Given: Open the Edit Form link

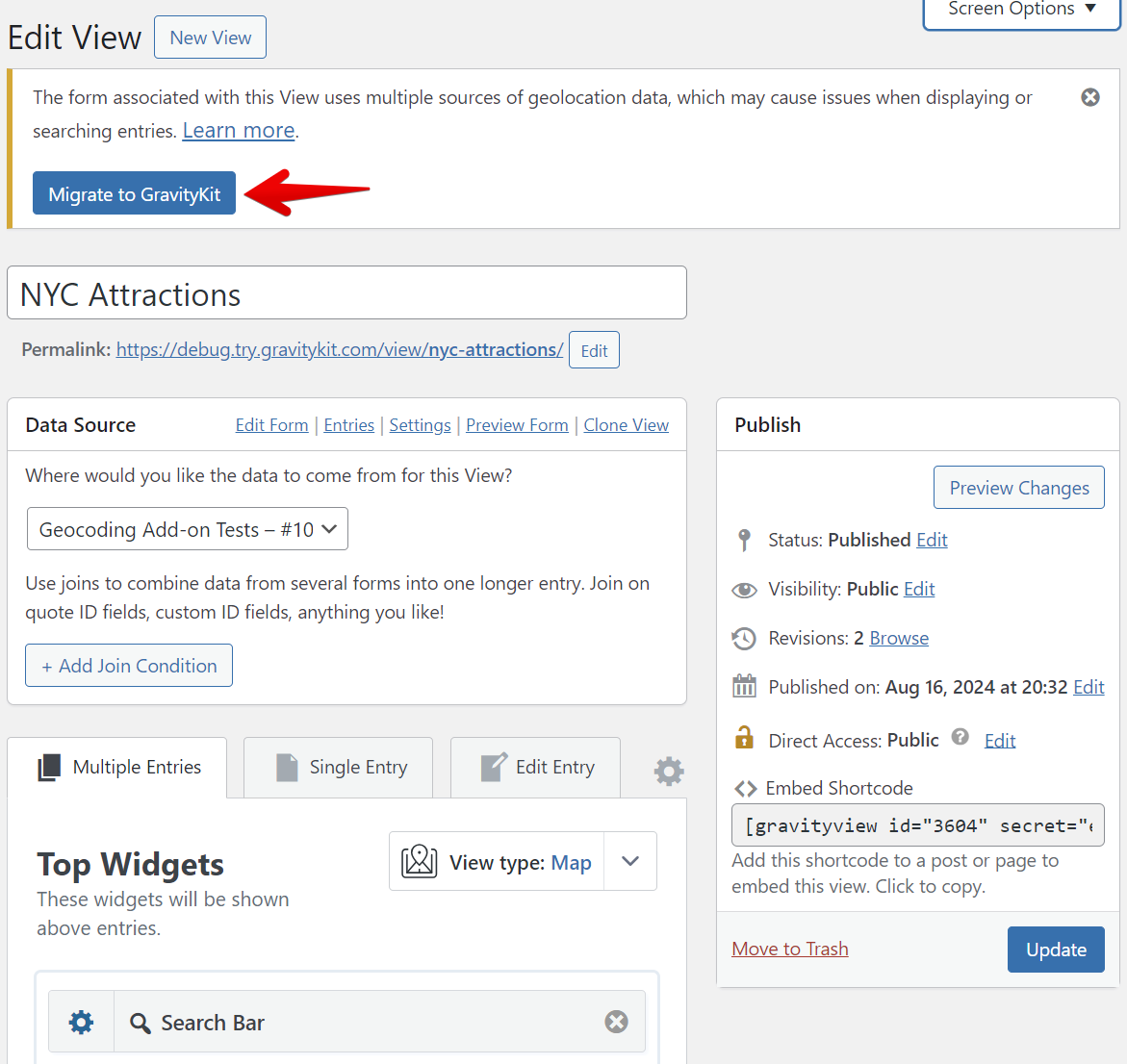Looking at the screenshot, I should tap(271, 425).
